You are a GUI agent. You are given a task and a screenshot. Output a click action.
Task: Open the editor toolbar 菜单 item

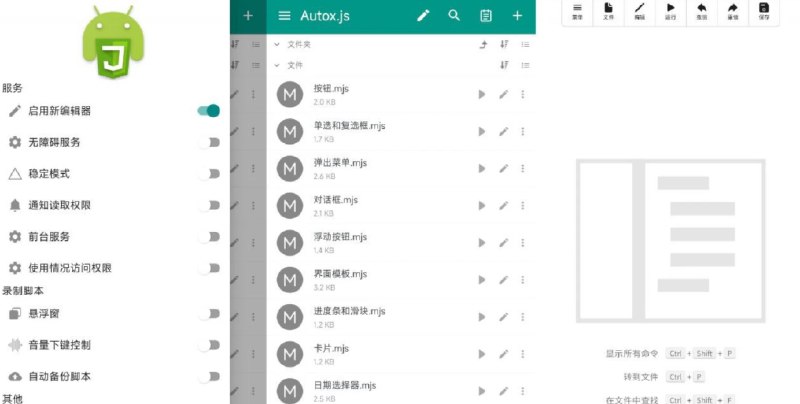[x=577, y=11]
